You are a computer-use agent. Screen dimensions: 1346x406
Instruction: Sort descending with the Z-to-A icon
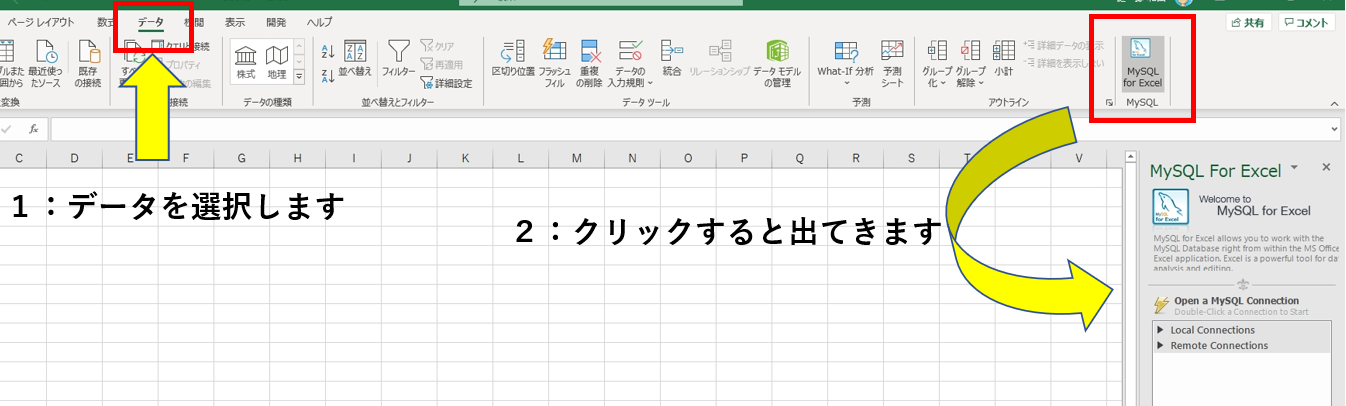[328, 75]
